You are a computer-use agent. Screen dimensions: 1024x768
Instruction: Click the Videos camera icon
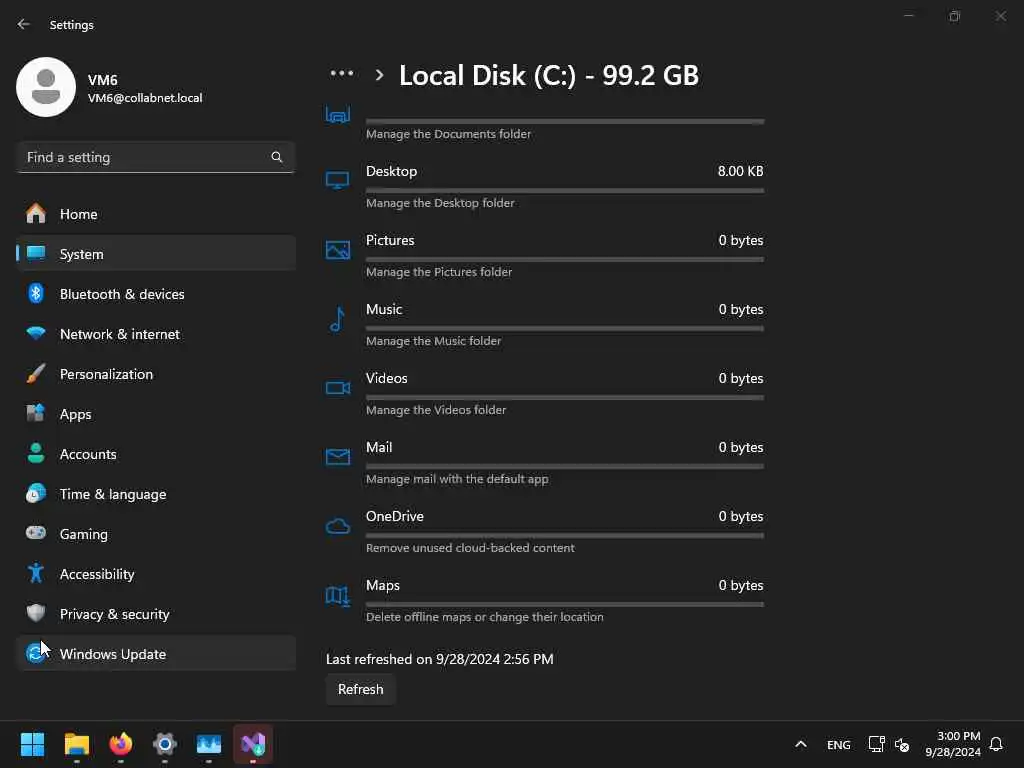tap(337, 388)
